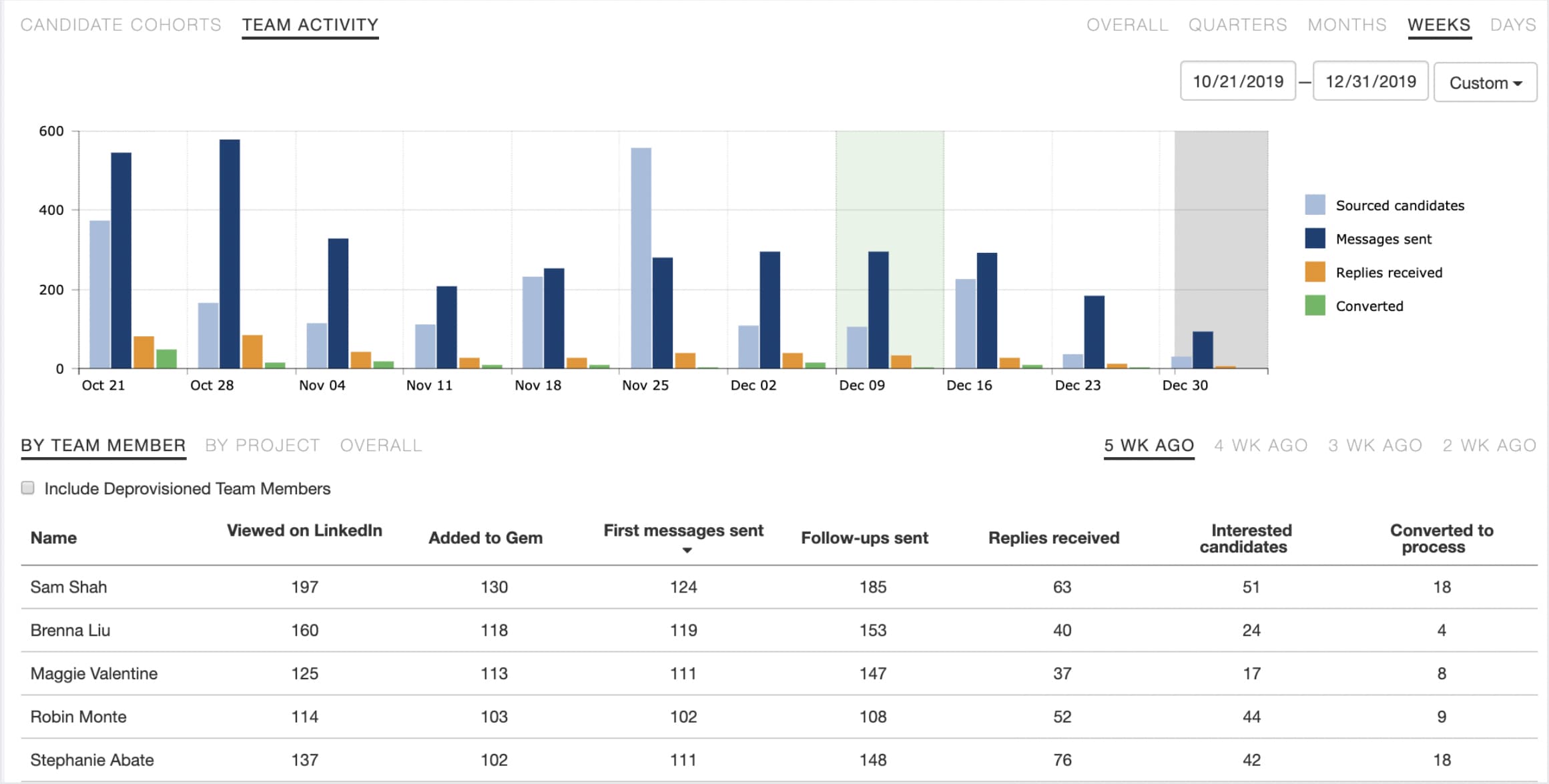Select the QUARTERS time view
The height and width of the screenshot is (784, 1549).
[1238, 25]
